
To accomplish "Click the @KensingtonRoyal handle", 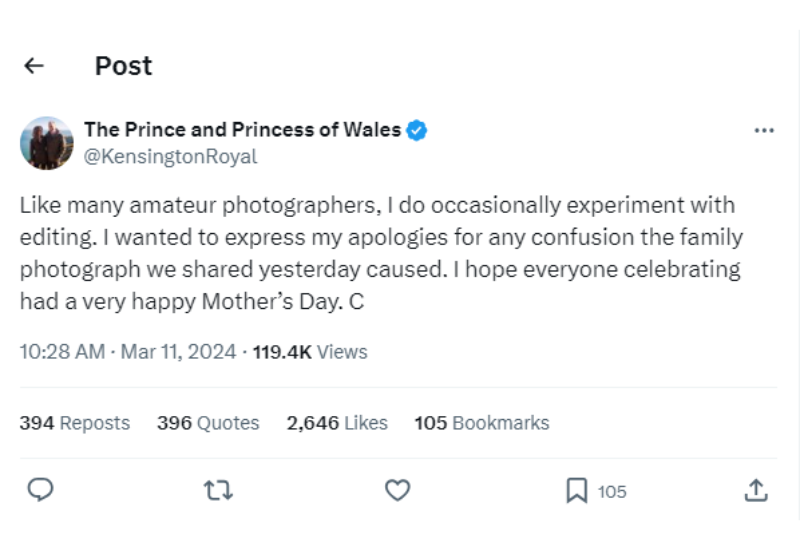I will tap(170, 157).
